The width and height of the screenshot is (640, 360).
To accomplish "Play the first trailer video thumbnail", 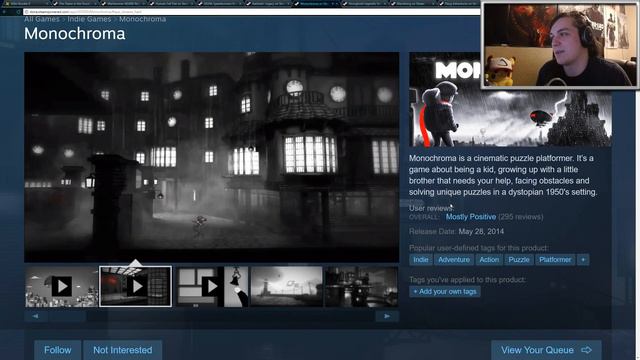I will tap(62, 287).
